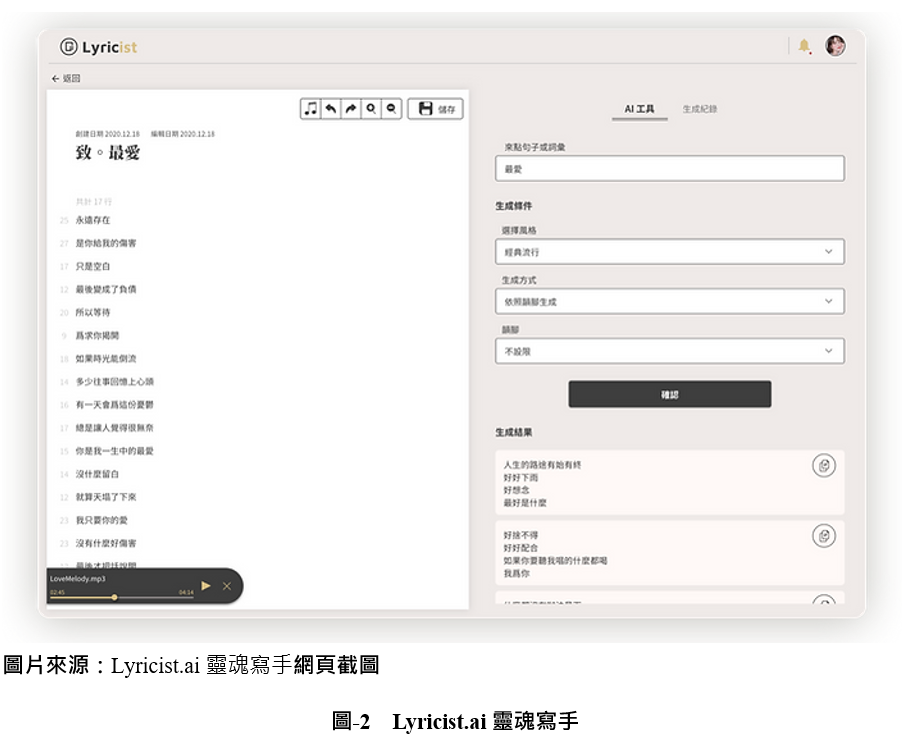902x741 pixels.
Task: Switch to the 生成紀錄 tab
Action: (700, 109)
